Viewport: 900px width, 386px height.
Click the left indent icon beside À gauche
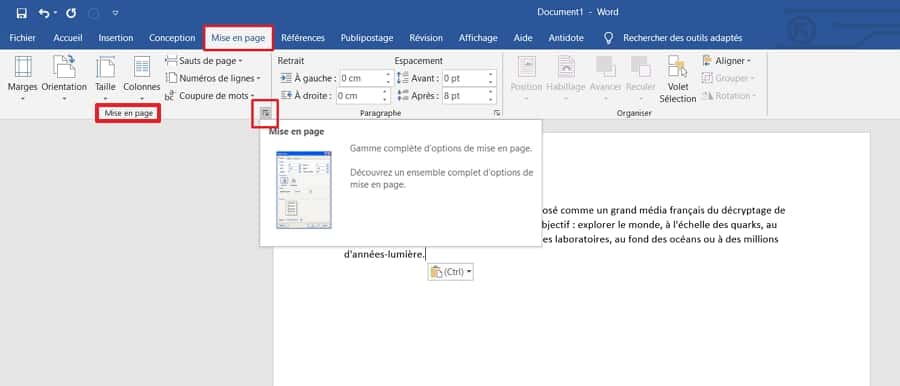[286, 78]
